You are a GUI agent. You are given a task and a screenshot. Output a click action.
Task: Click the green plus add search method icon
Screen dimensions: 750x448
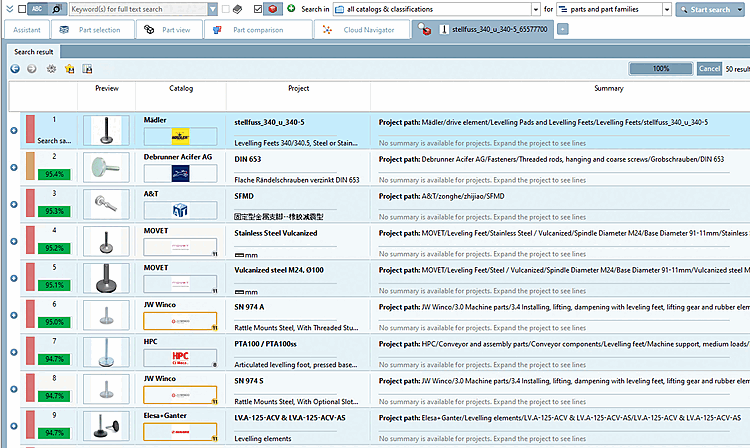(291, 9)
